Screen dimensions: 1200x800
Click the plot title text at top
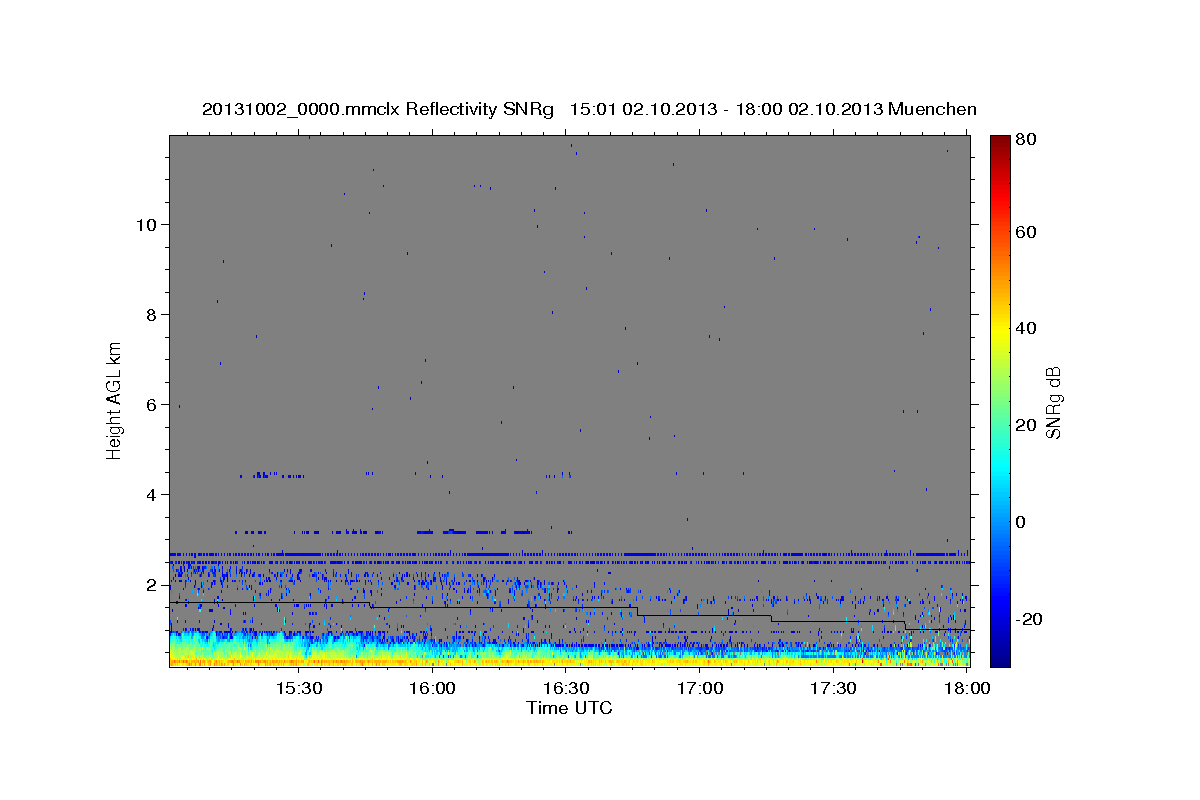[589, 109]
